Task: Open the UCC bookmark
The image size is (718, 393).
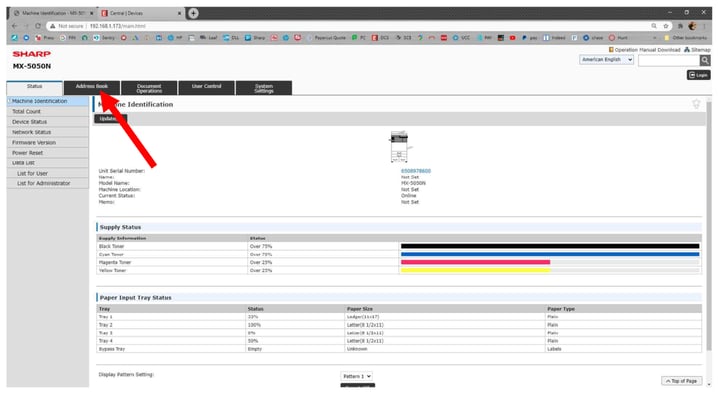Action: point(461,38)
